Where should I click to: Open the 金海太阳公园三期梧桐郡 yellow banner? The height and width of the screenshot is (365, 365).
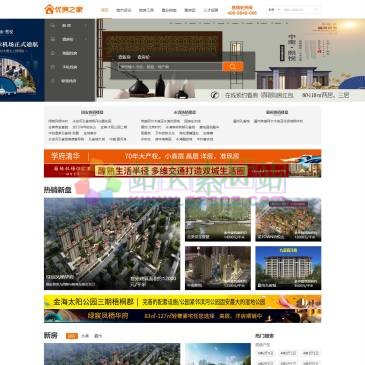pyautogui.click(x=183, y=302)
